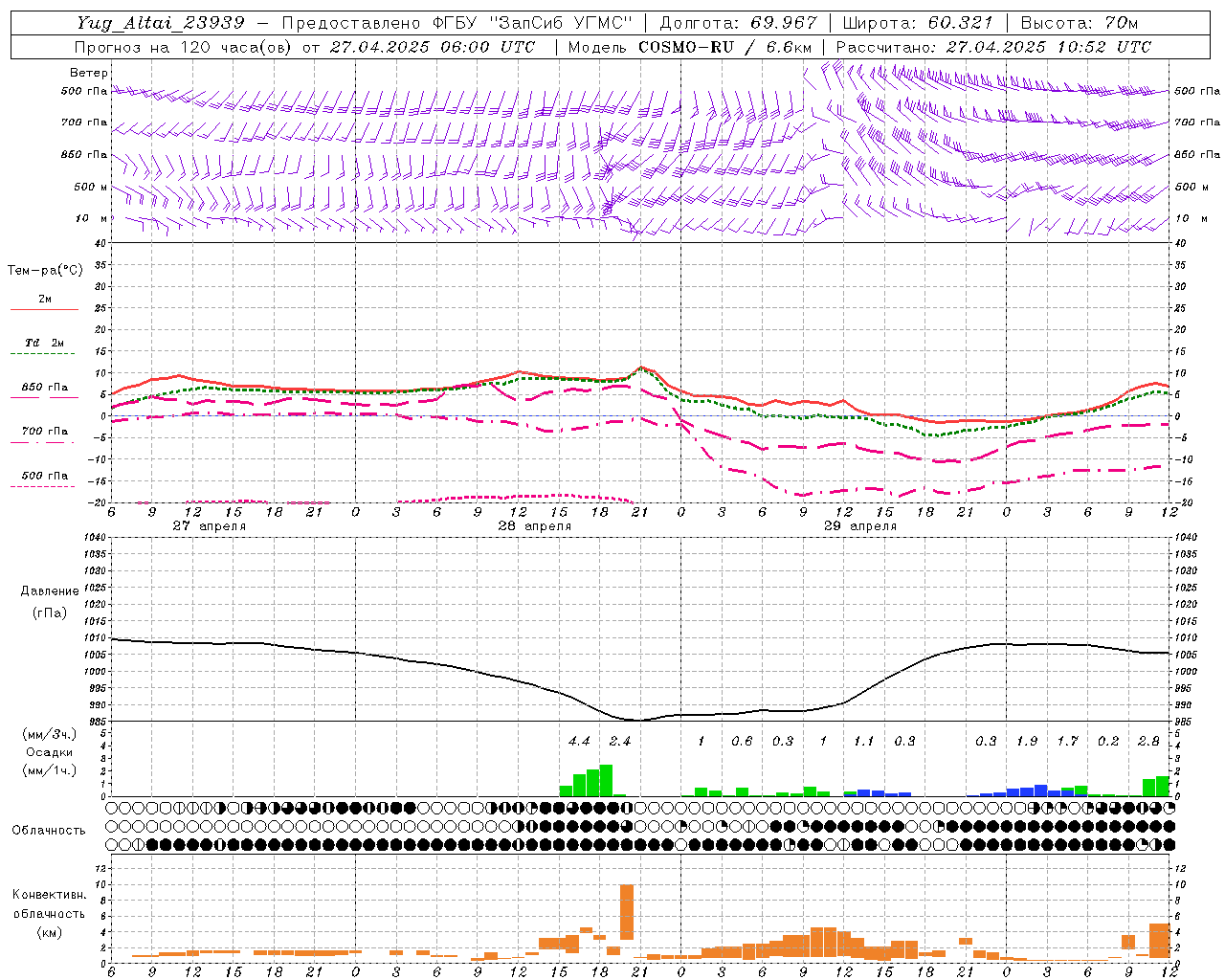Click the Конвективн. облачность label

point(49,904)
